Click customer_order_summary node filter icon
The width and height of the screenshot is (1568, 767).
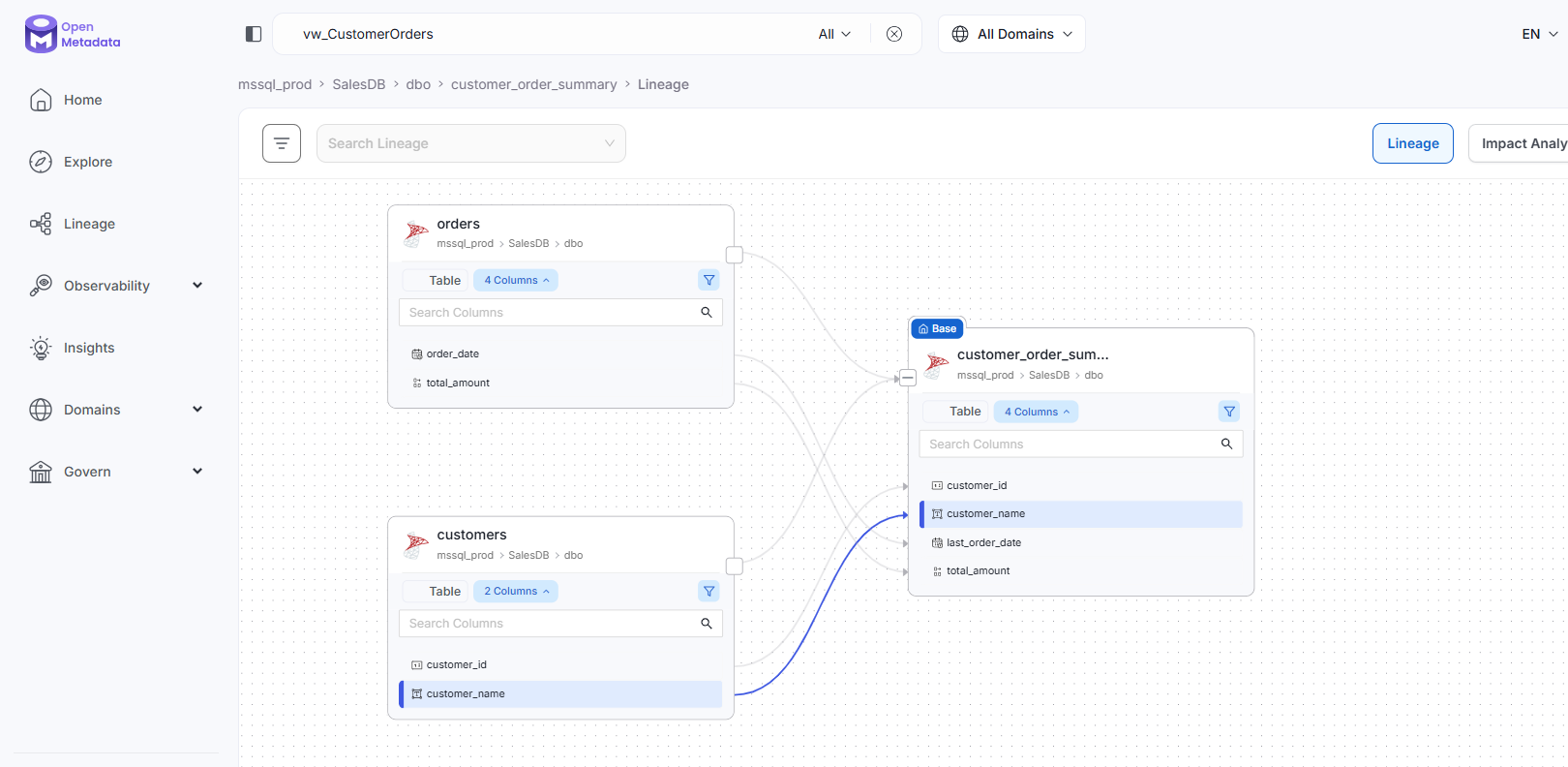pyautogui.click(x=1229, y=412)
